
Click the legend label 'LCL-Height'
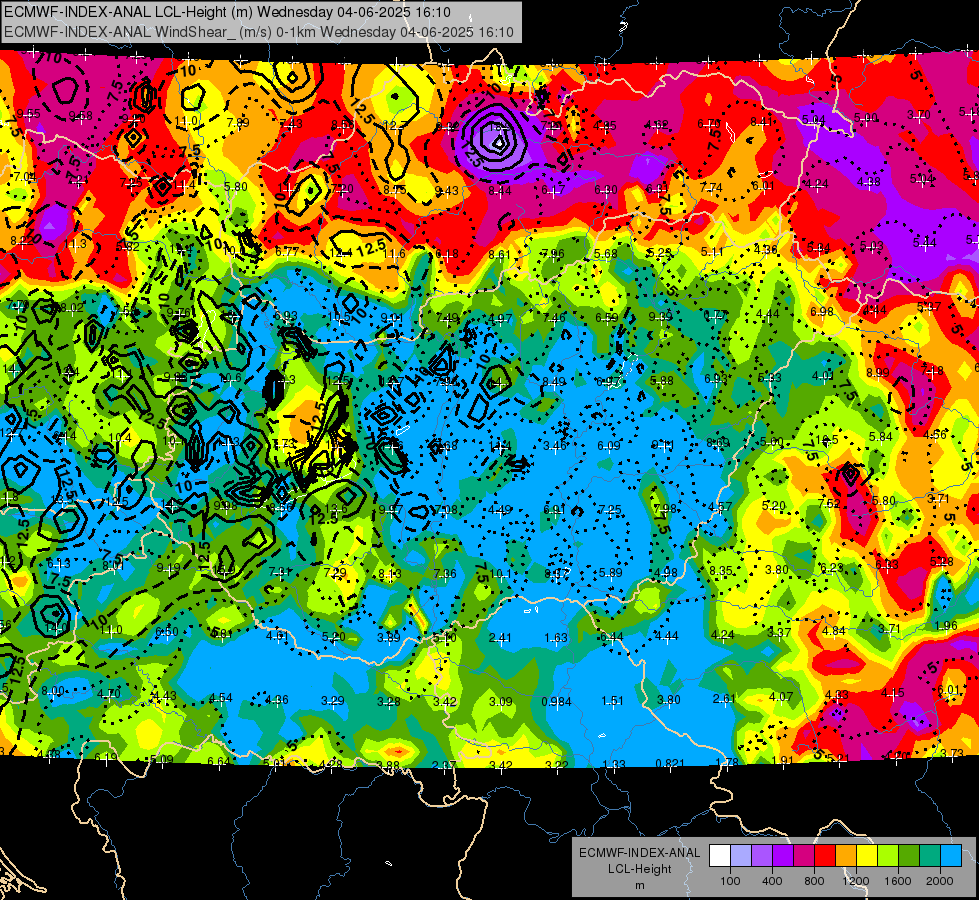pos(639,869)
